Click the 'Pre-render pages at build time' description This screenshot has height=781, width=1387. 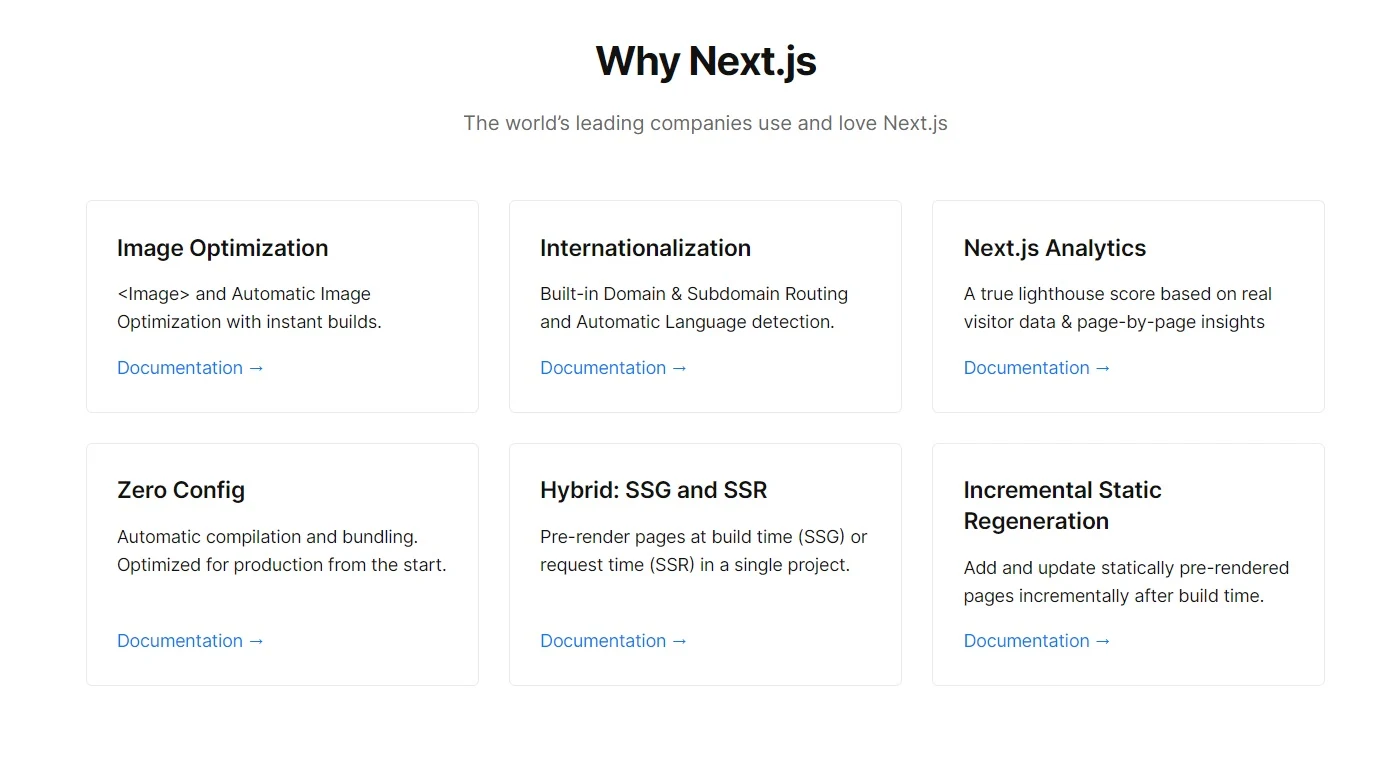pyautogui.click(x=704, y=551)
